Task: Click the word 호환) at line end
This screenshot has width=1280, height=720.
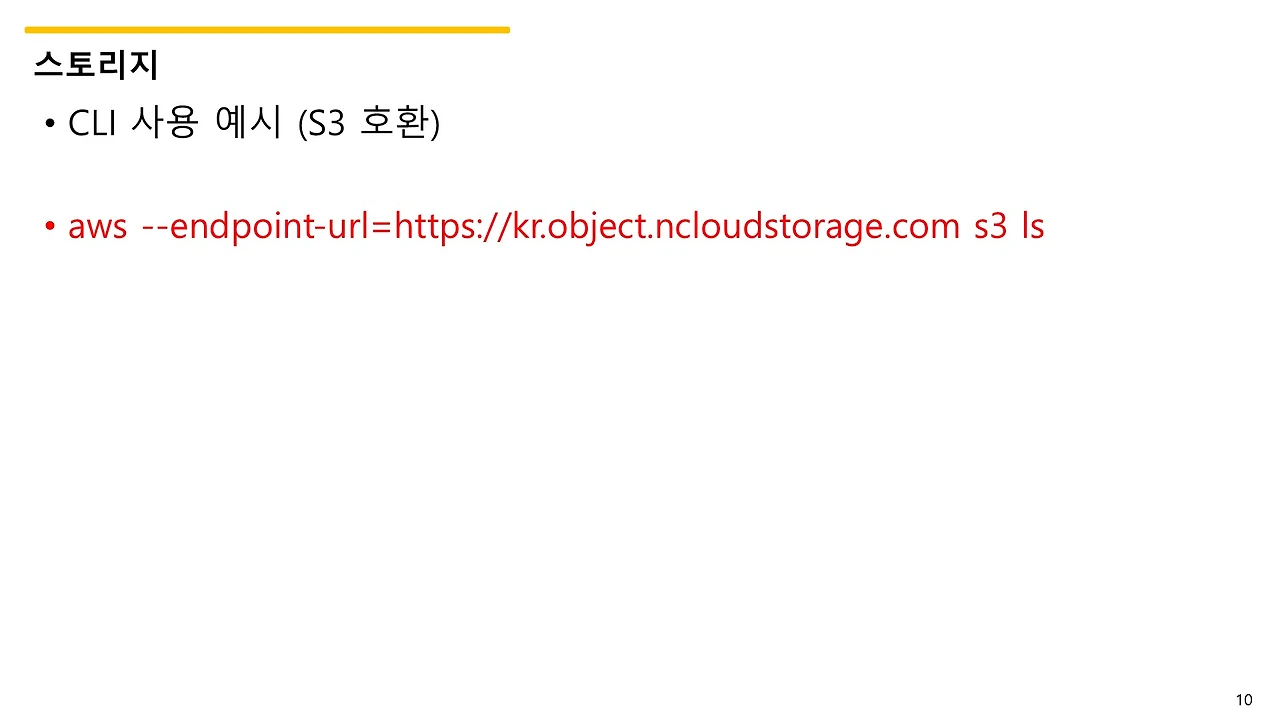Action: (401, 124)
